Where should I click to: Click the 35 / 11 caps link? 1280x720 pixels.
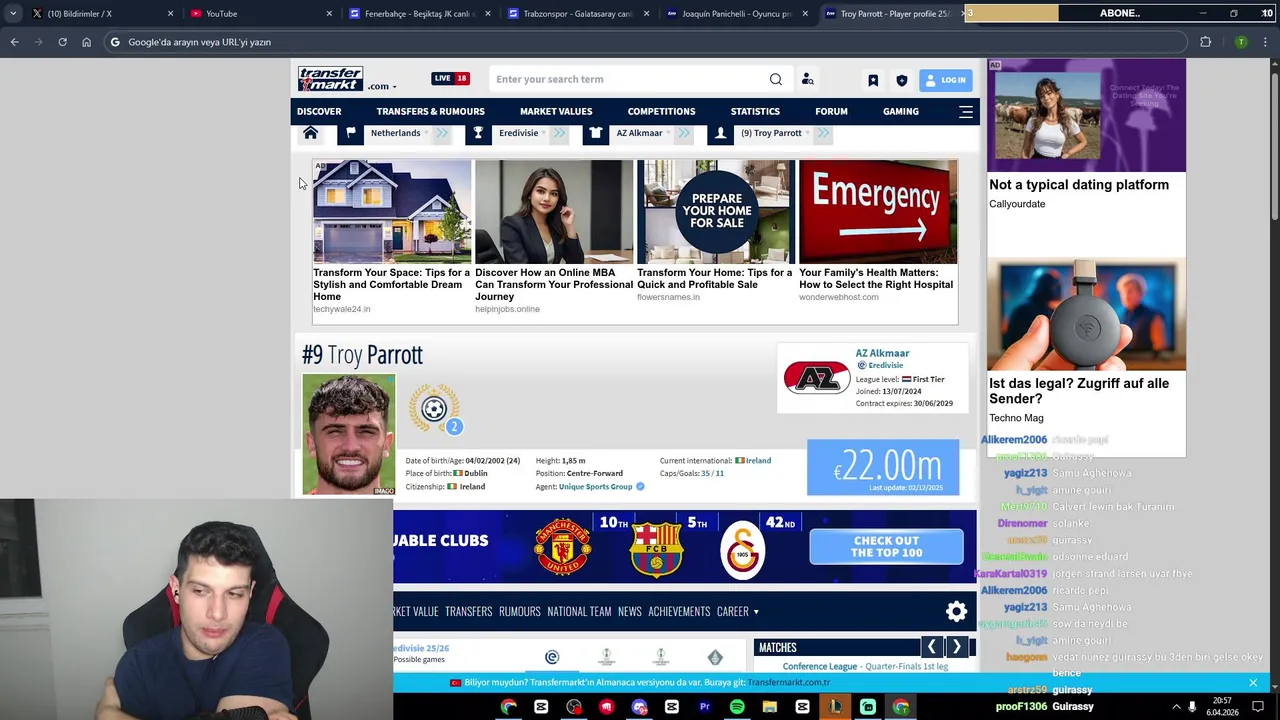pos(712,473)
